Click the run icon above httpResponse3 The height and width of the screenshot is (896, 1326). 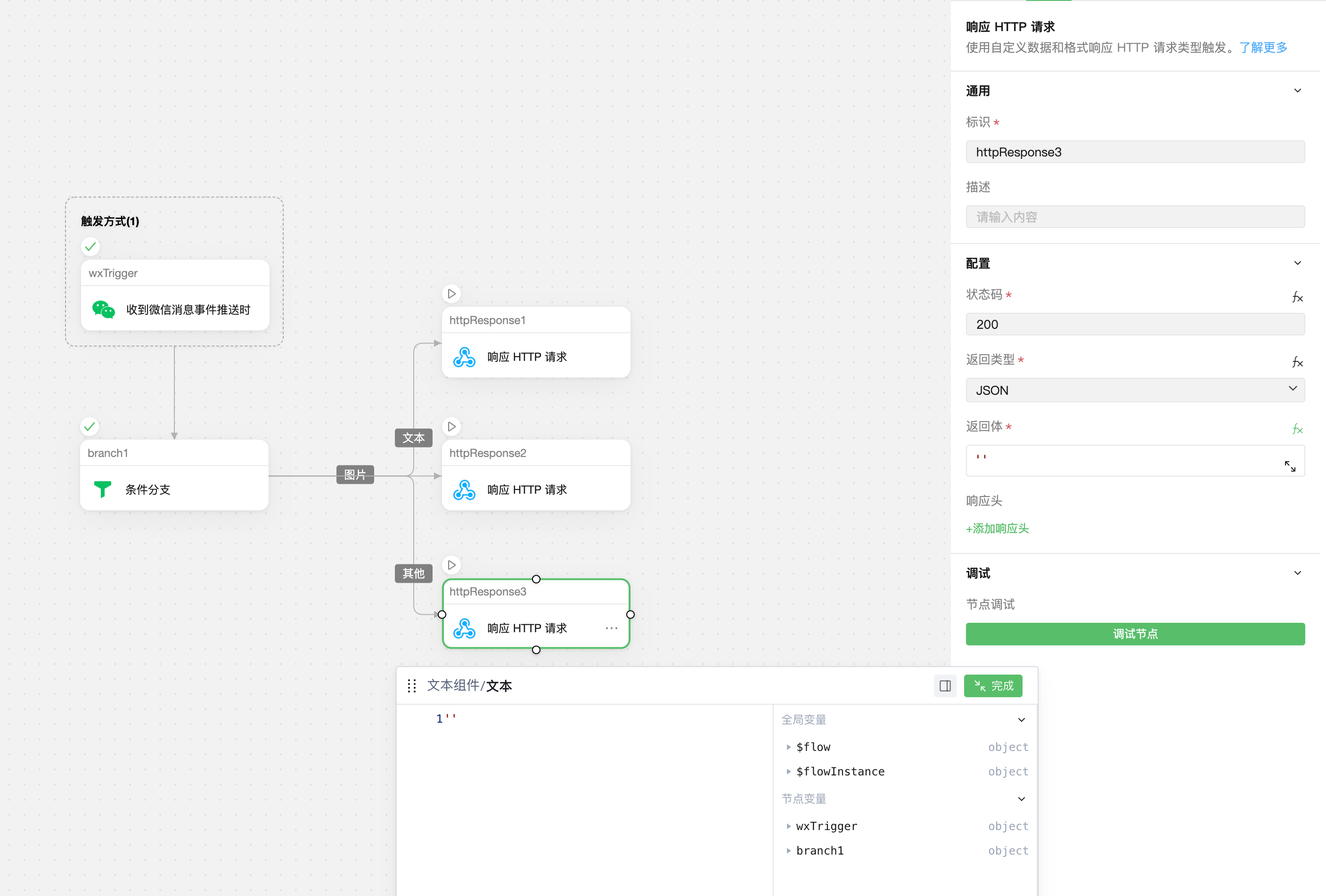pyautogui.click(x=451, y=565)
